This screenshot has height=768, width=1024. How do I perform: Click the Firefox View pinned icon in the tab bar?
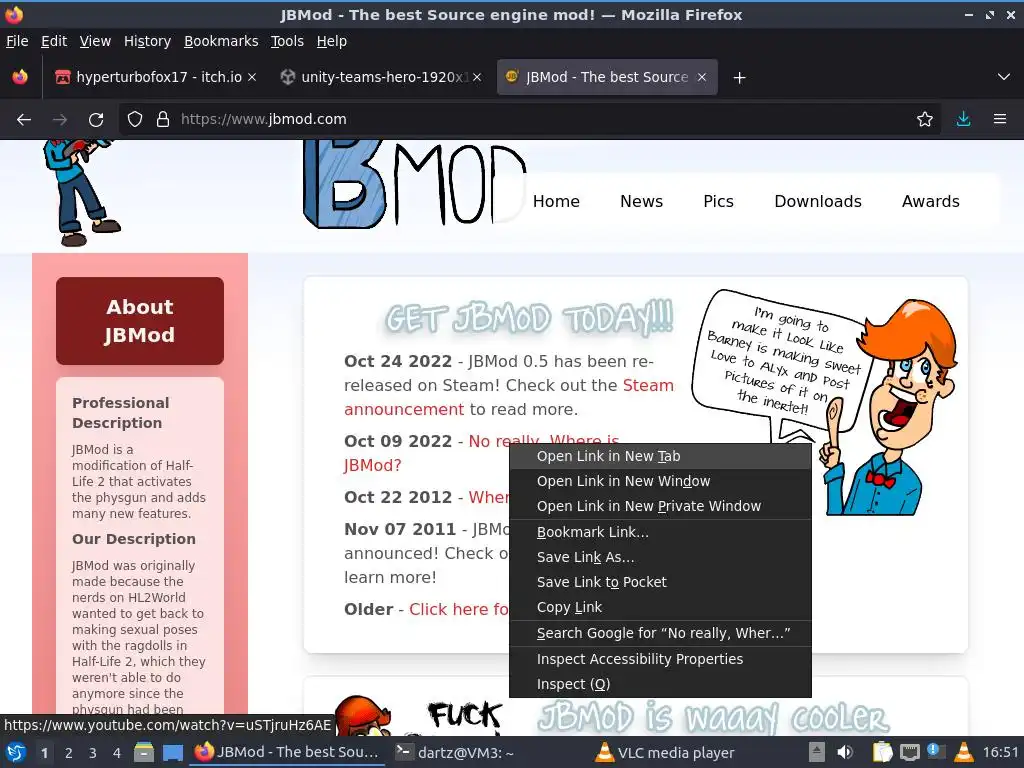coord(20,77)
